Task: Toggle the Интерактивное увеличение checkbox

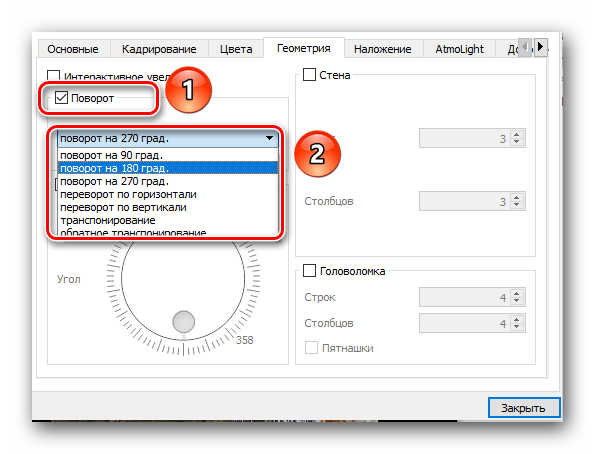Action: pyautogui.click(x=53, y=76)
